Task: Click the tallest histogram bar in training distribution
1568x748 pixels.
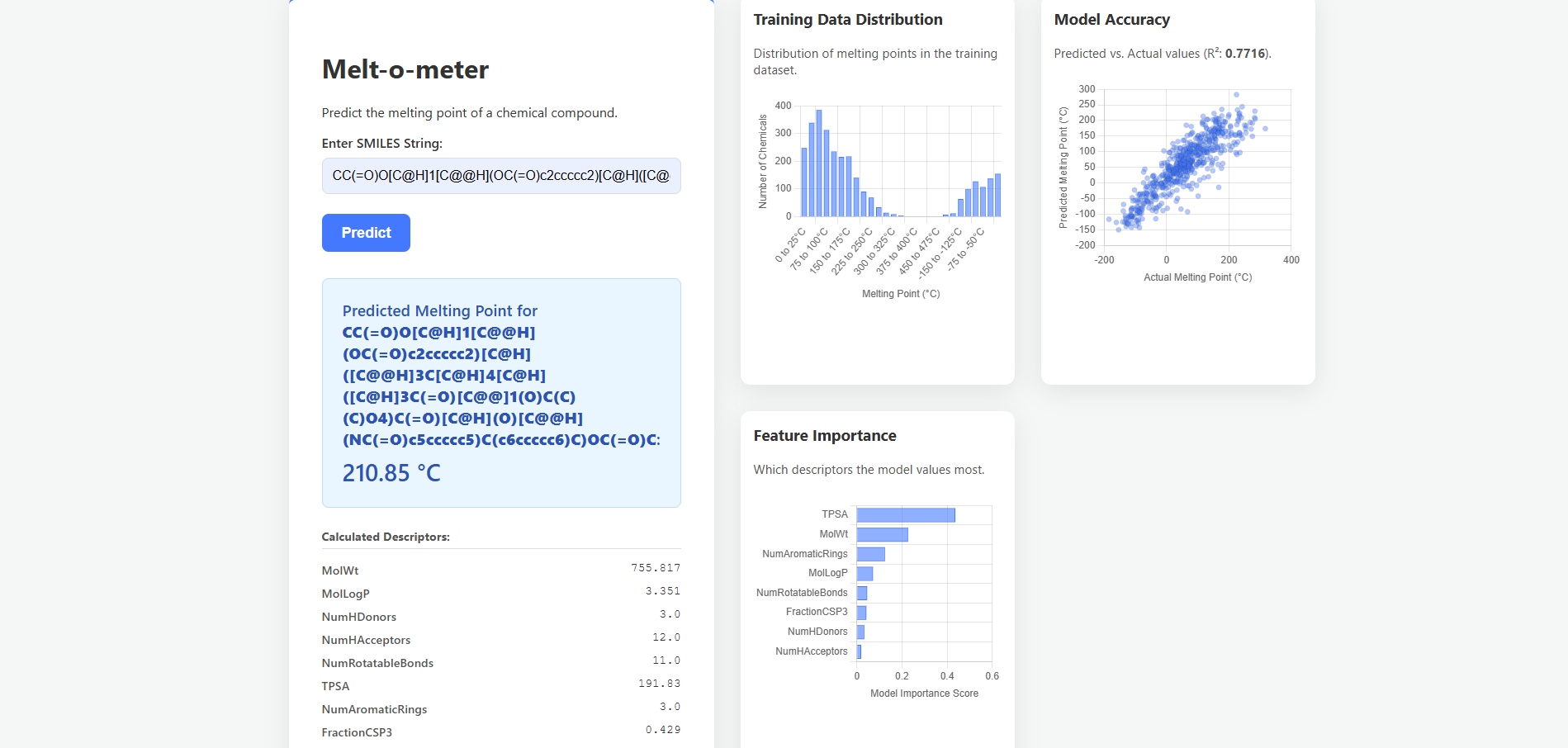Action: tap(818, 163)
